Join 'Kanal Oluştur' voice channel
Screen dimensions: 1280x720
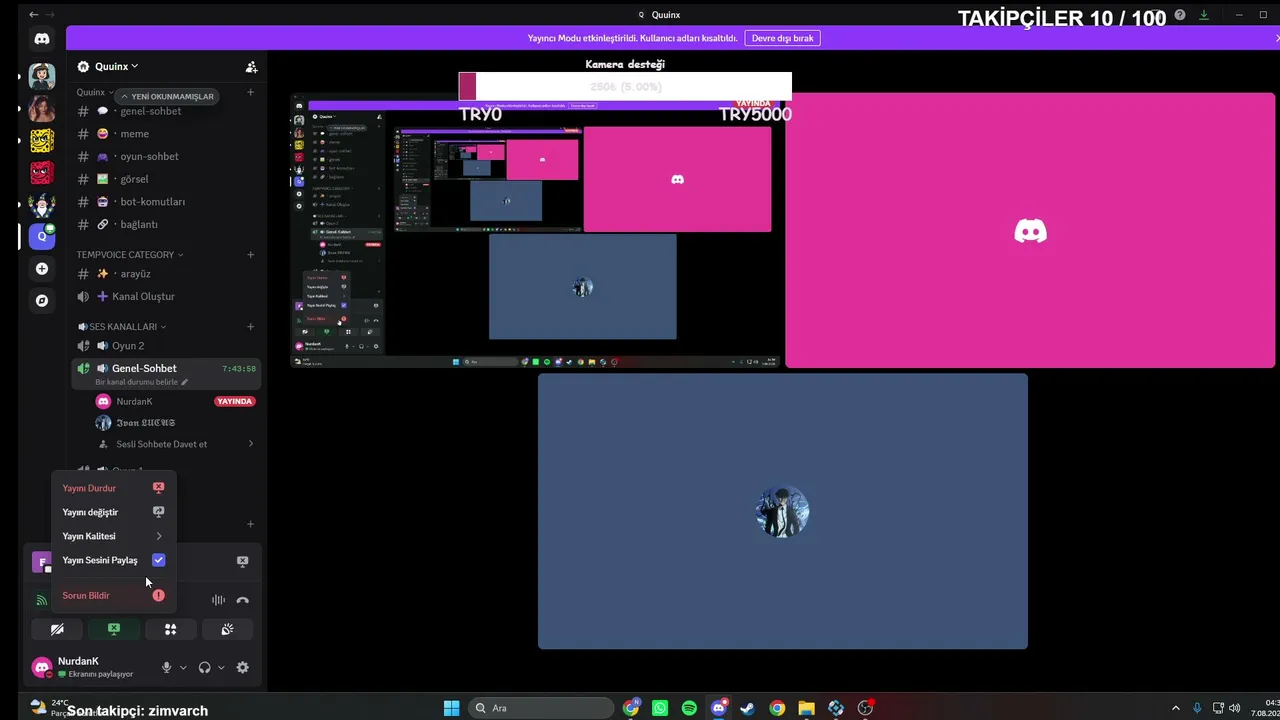167,296
